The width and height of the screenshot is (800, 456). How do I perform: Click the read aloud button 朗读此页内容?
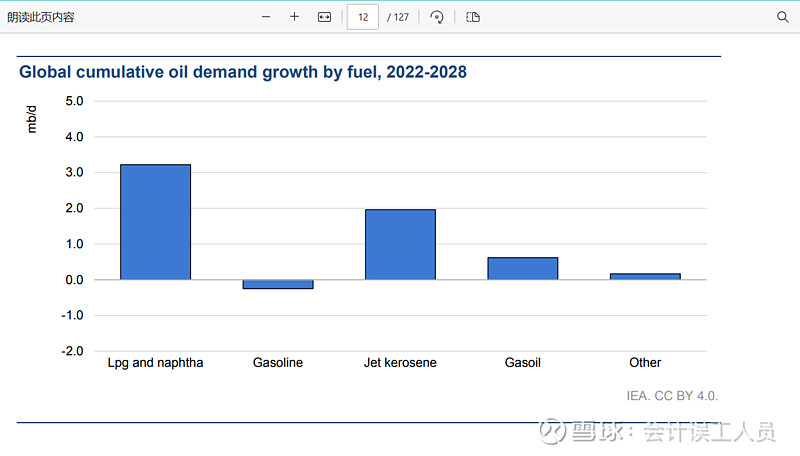tap(41, 17)
